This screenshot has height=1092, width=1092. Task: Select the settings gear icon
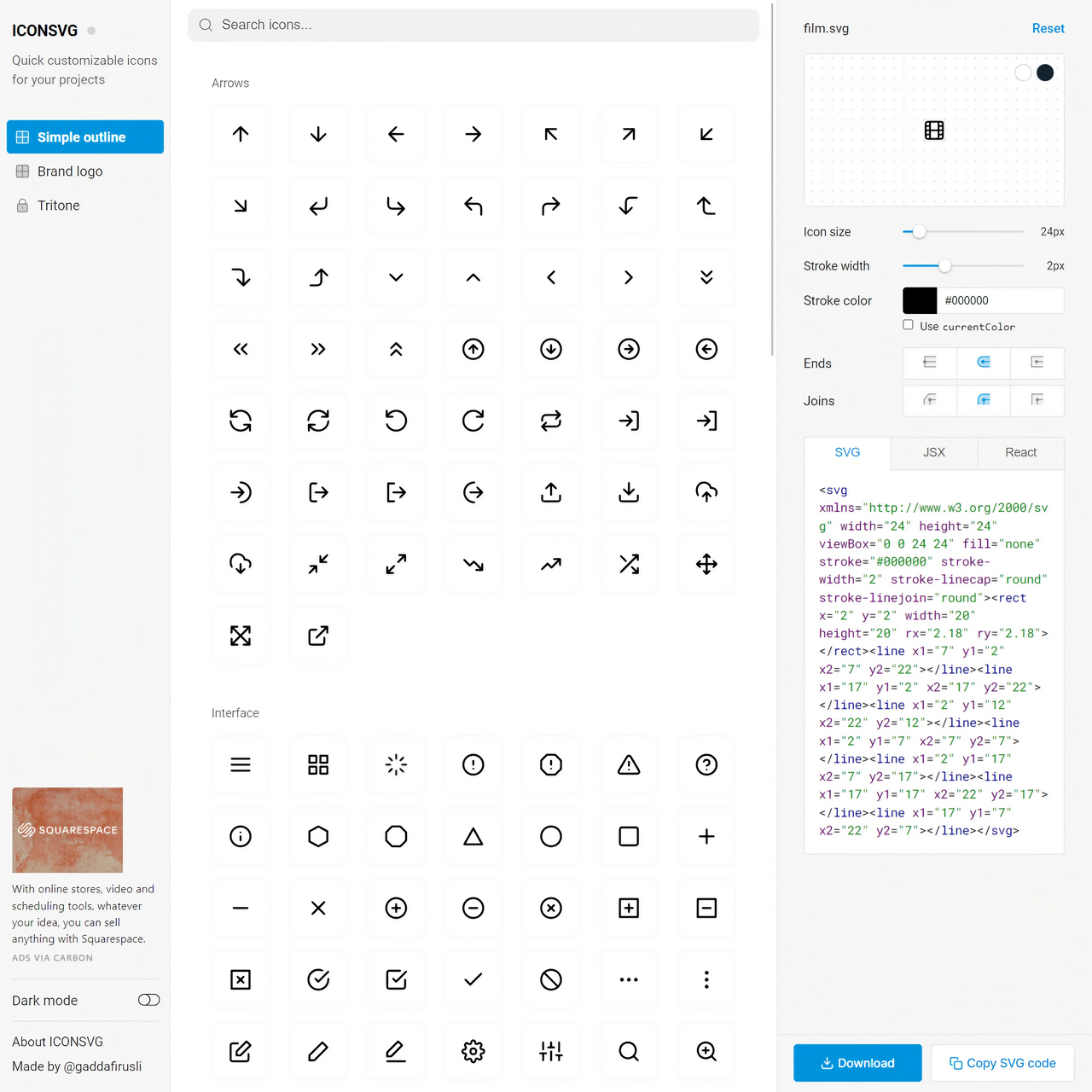tap(473, 1051)
